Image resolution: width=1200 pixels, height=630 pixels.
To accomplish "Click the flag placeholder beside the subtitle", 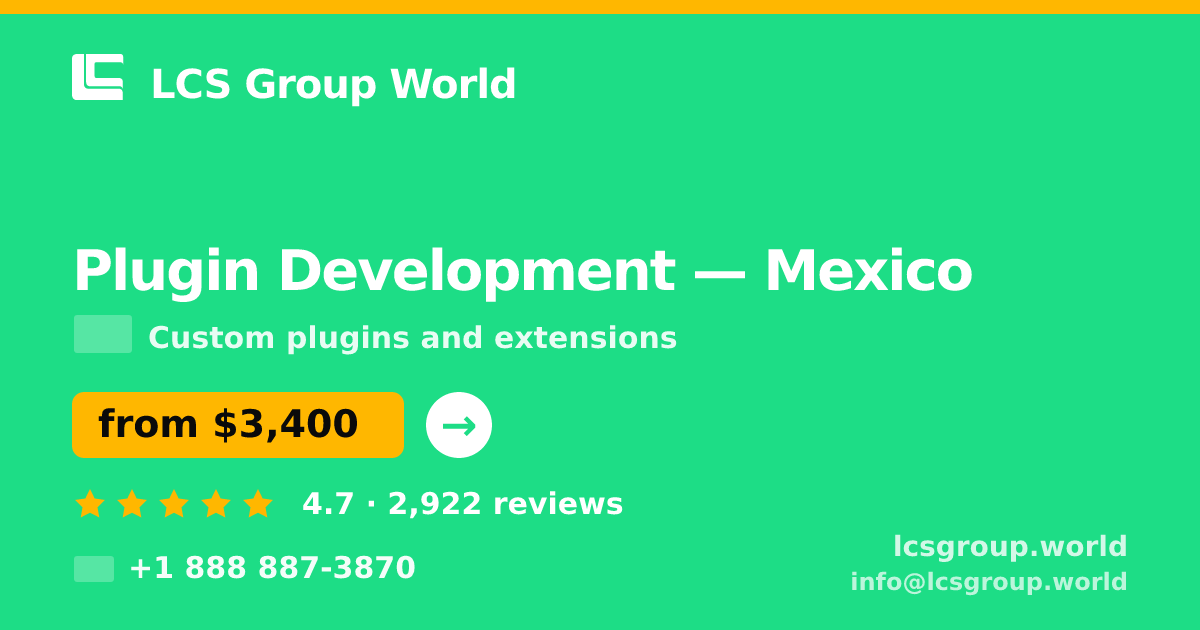I will (x=103, y=334).
